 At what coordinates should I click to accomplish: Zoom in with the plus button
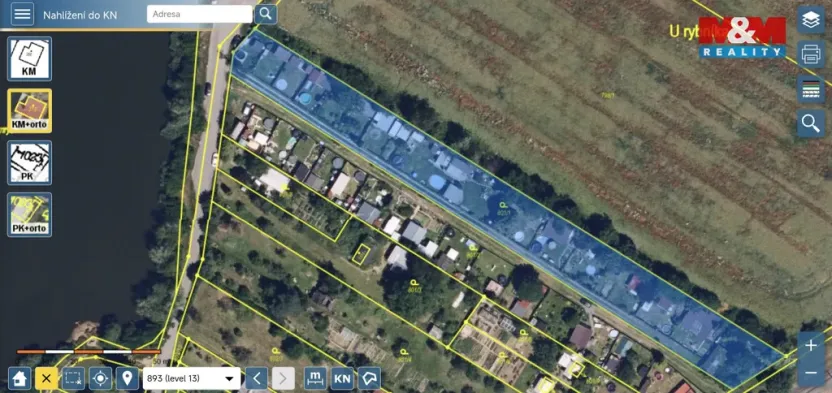tap(811, 345)
